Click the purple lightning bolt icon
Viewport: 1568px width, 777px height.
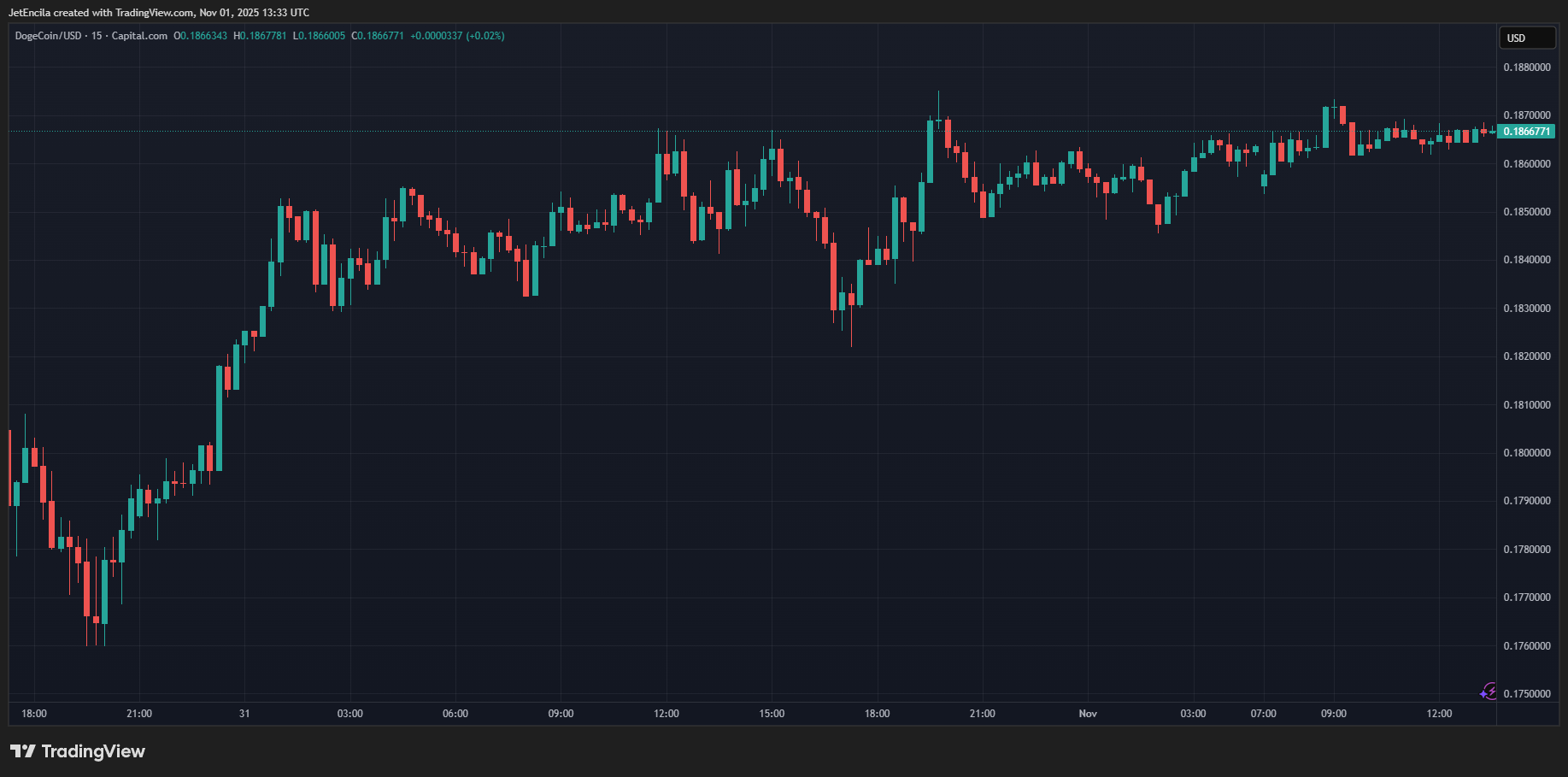1489,692
